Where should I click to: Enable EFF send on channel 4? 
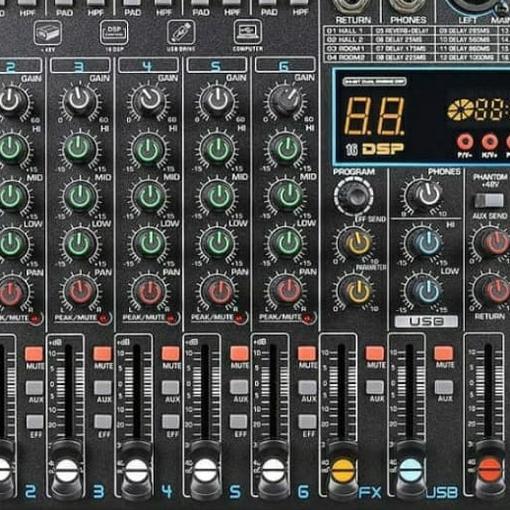click(171, 422)
